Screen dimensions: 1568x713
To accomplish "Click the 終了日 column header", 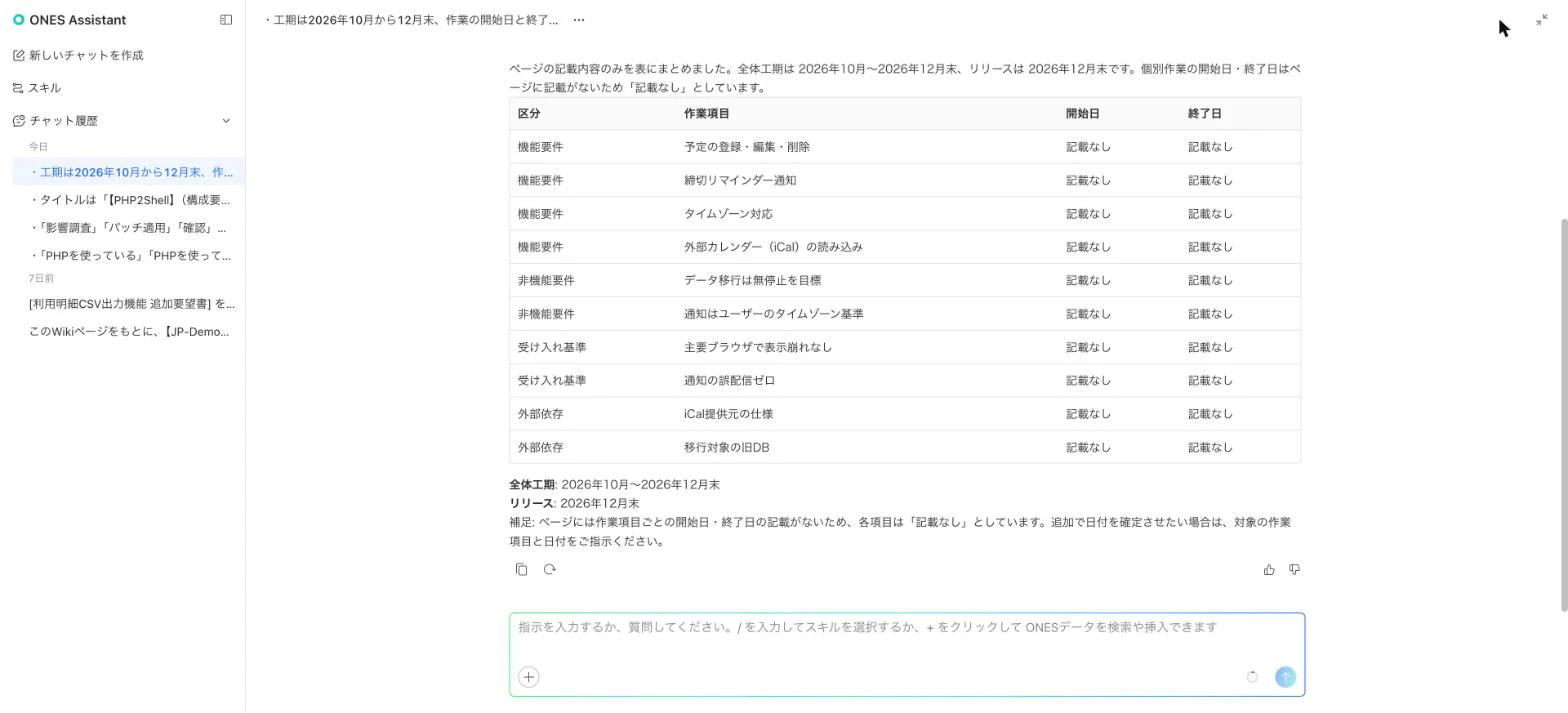I will 1205,114.
